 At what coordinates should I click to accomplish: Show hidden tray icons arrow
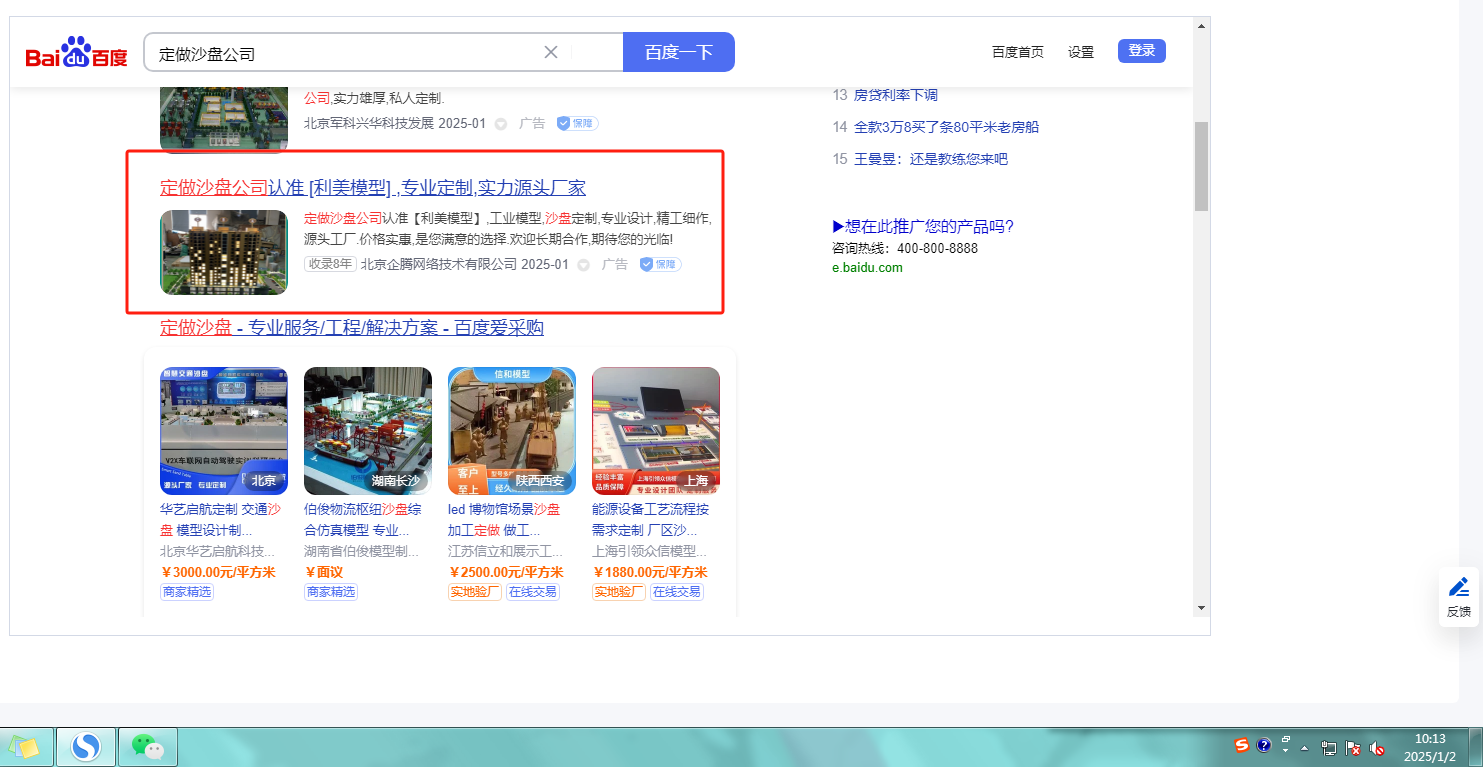(1304, 747)
